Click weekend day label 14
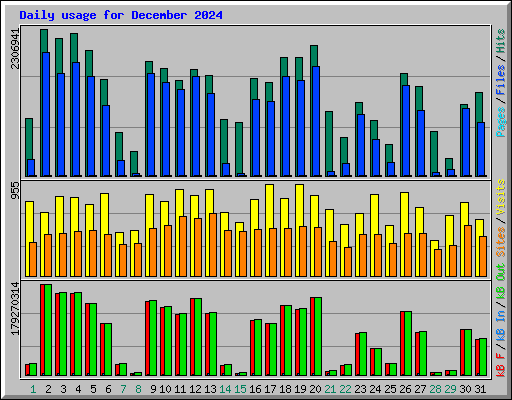 click(x=225, y=389)
